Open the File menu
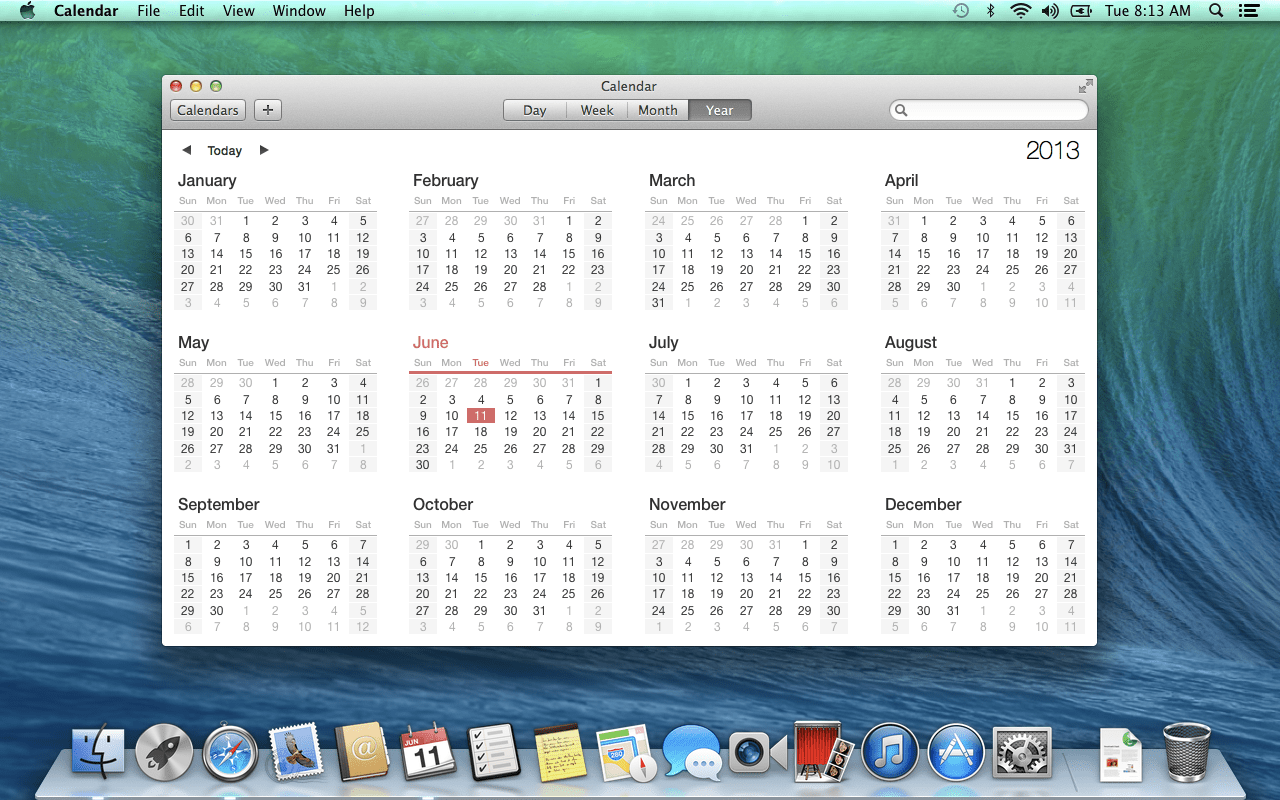 coord(148,11)
